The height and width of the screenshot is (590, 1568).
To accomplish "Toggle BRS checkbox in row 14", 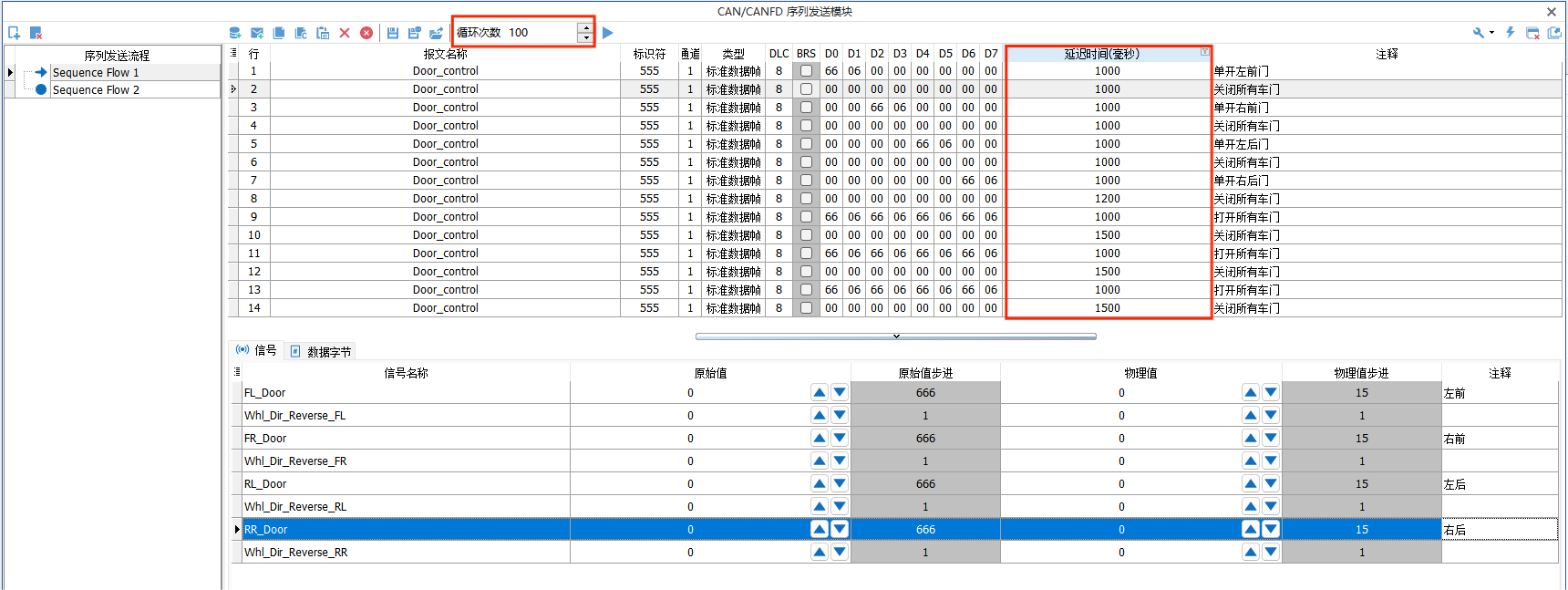I will tap(806, 308).
